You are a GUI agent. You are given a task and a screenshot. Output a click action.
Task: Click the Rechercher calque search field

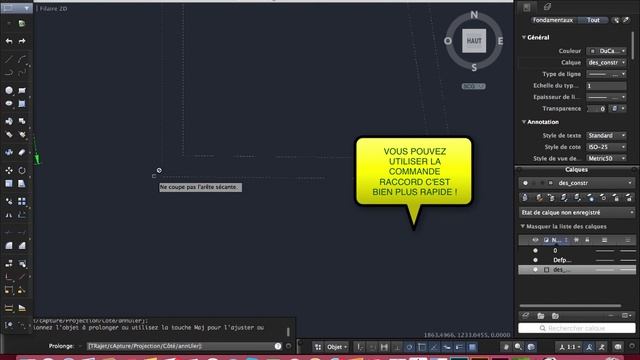click(x=576, y=328)
